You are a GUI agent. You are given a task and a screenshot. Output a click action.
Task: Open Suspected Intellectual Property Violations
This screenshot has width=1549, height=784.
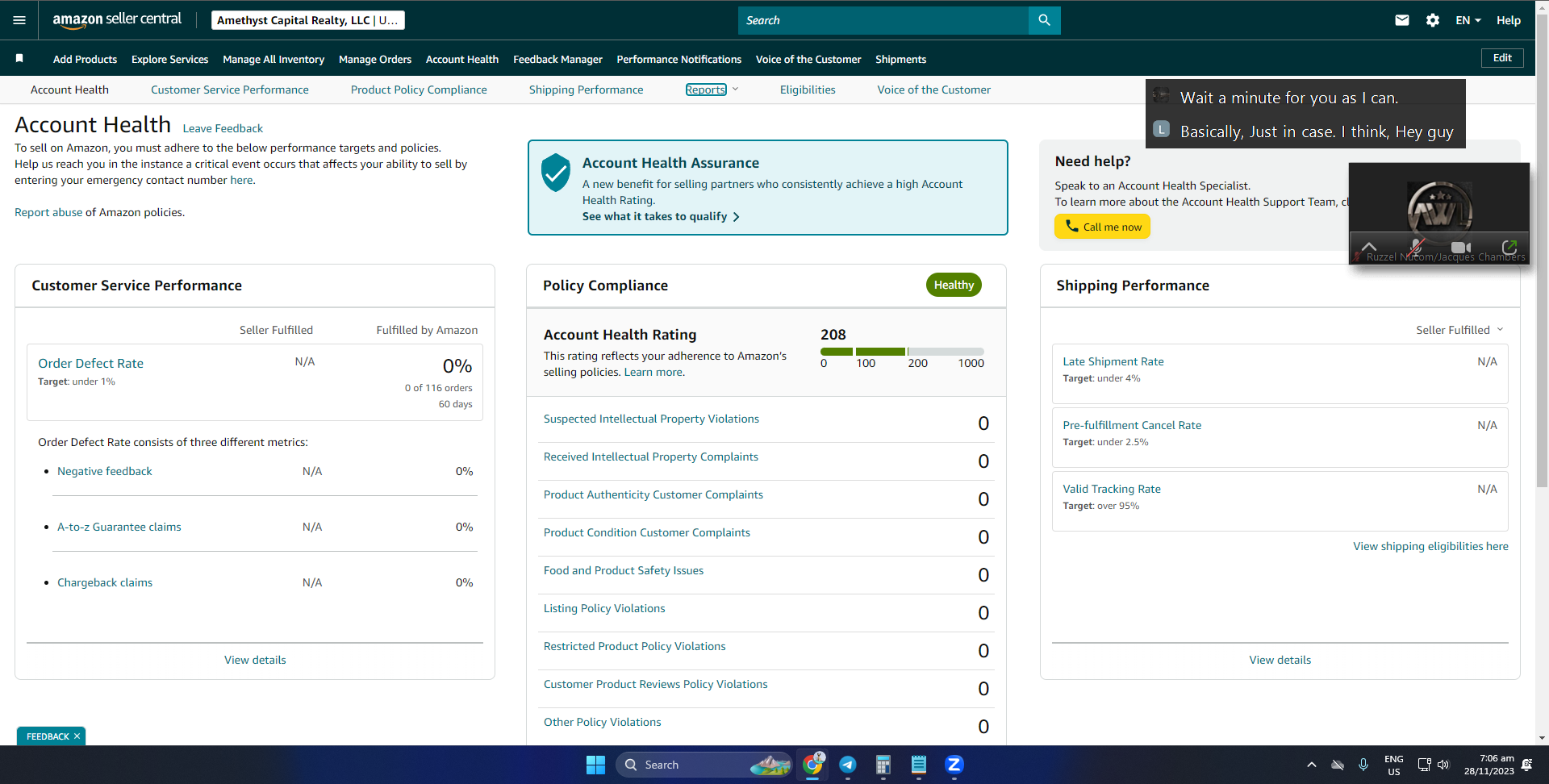point(651,419)
